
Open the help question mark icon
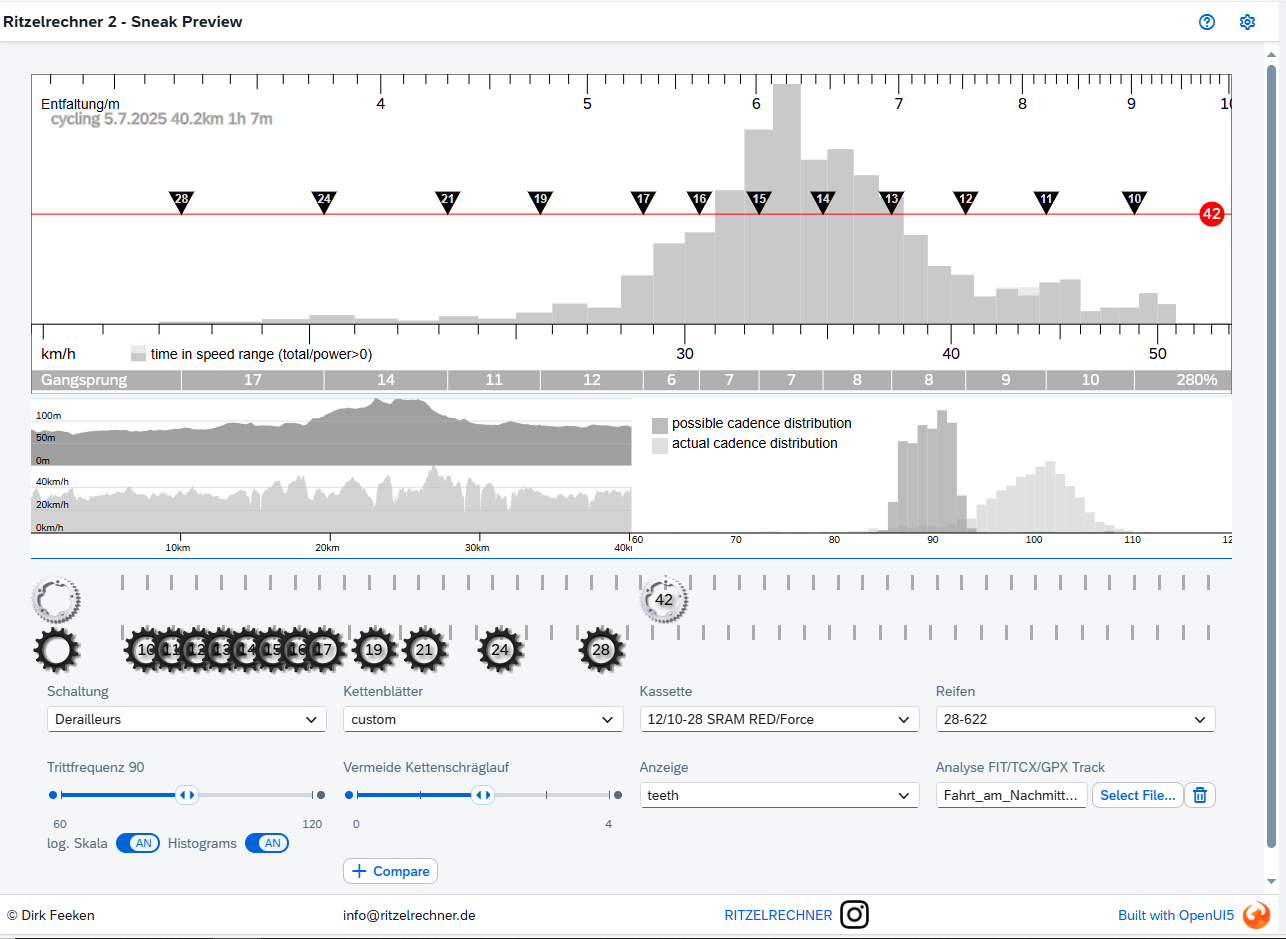pos(1207,22)
